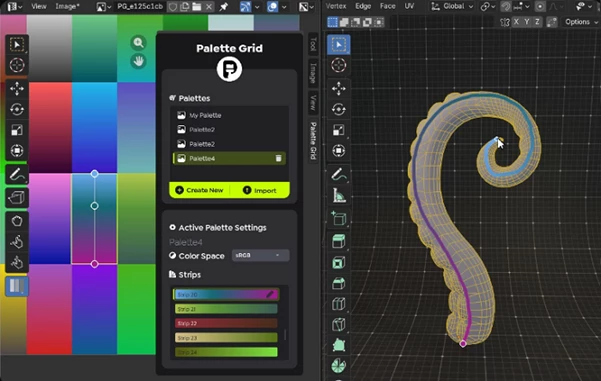This screenshot has width=601, height=381.
Task: Select the Spin tool in viewport toolbar
Action: click(x=338, y=366)
